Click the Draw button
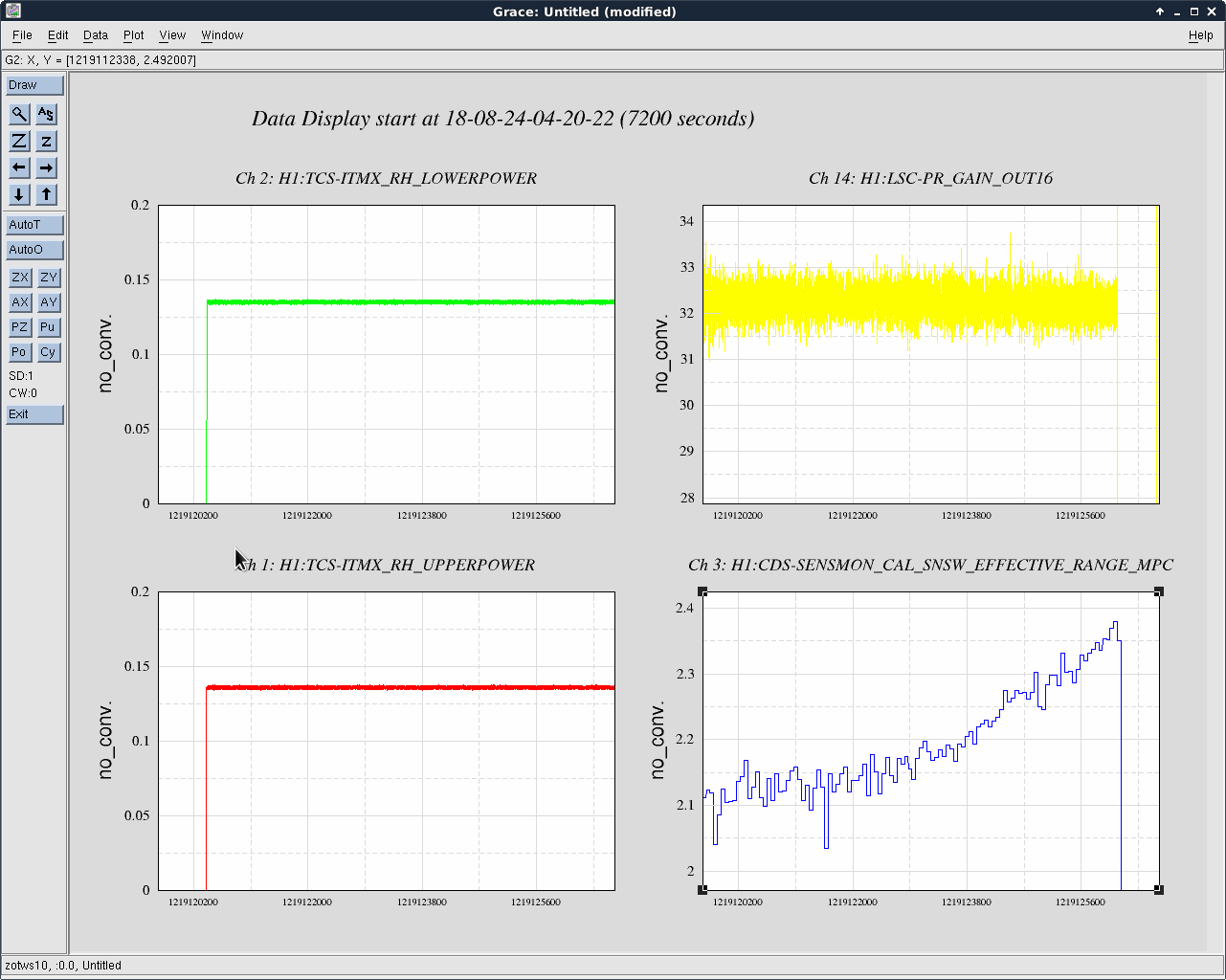Screen dimensions: 1226x980 pos(34,85)
